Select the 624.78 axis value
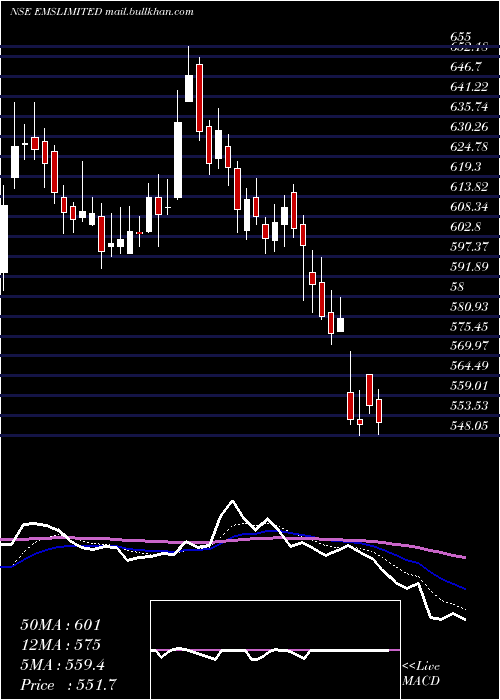This screenshot has height=700, width=500. tap(469, 146)
